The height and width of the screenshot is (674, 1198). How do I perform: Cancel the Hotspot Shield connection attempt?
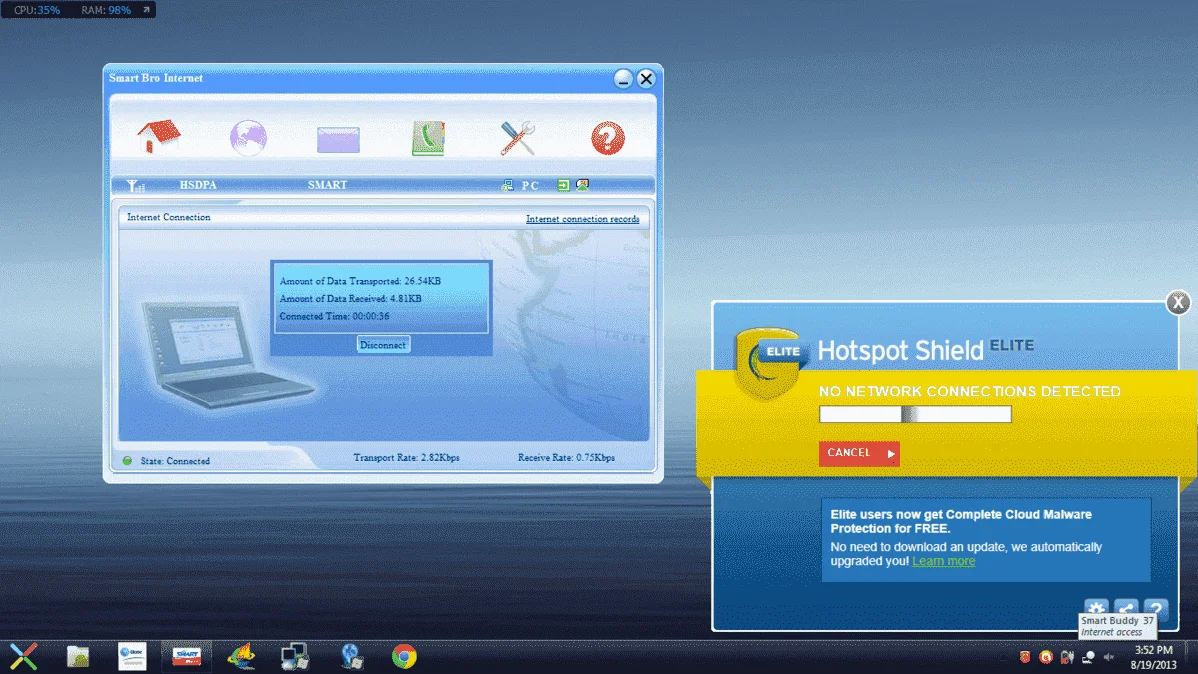point(859,453)
